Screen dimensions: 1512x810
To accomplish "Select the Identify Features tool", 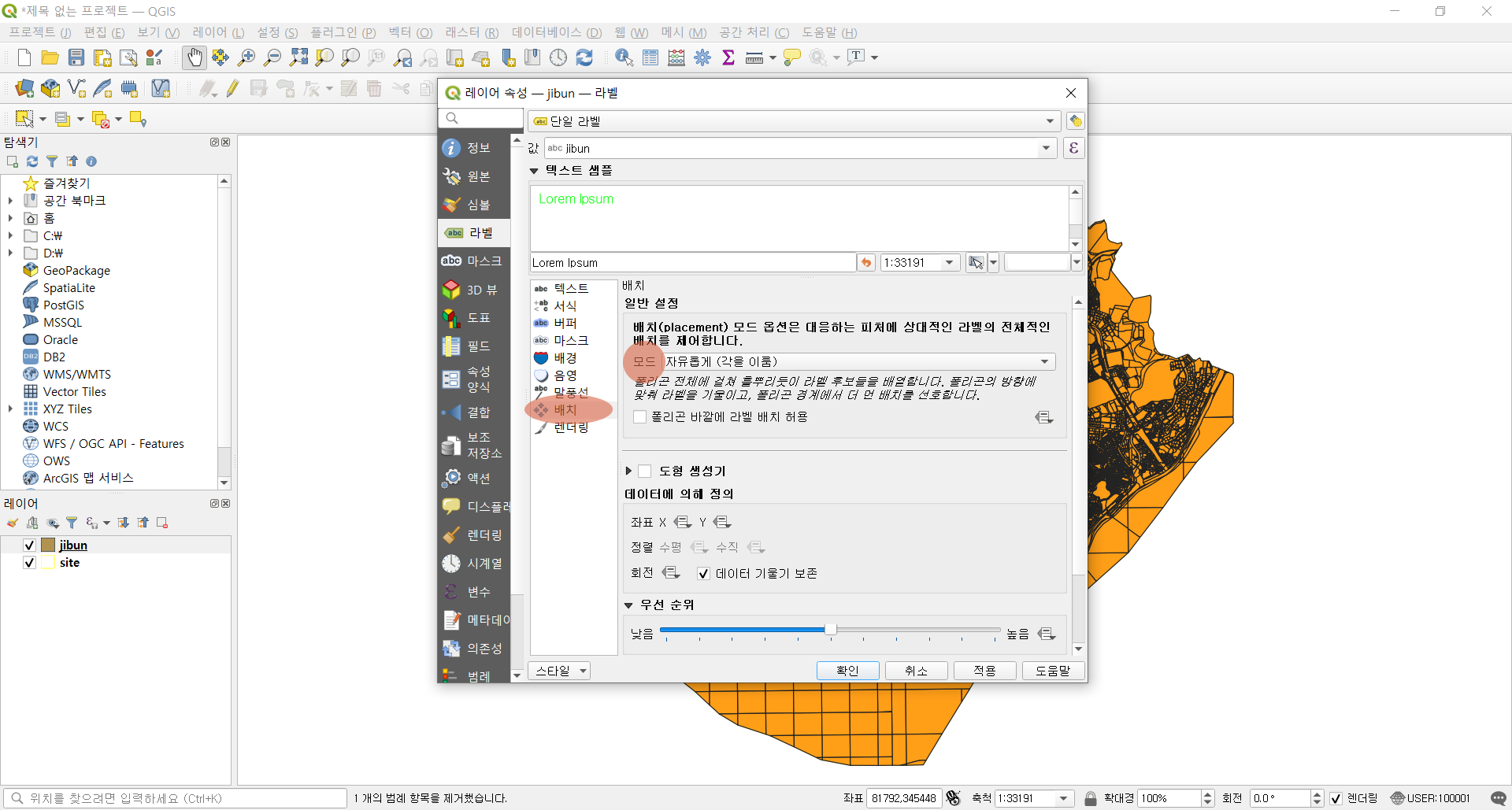I will click(624, 57).
